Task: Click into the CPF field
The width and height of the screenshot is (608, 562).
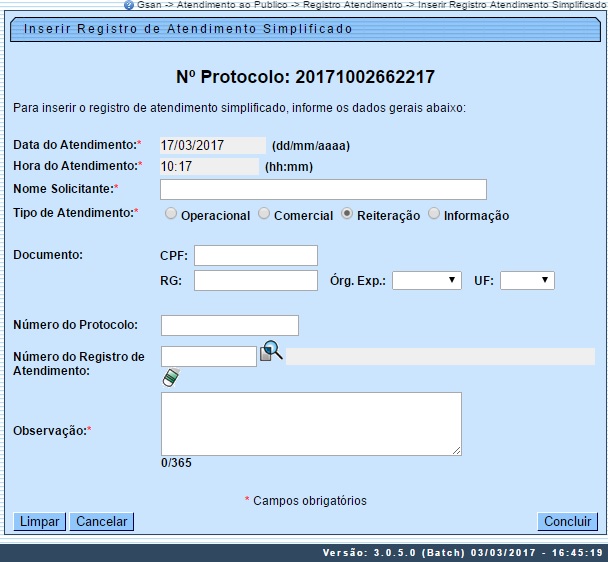Action: (256, 255)
